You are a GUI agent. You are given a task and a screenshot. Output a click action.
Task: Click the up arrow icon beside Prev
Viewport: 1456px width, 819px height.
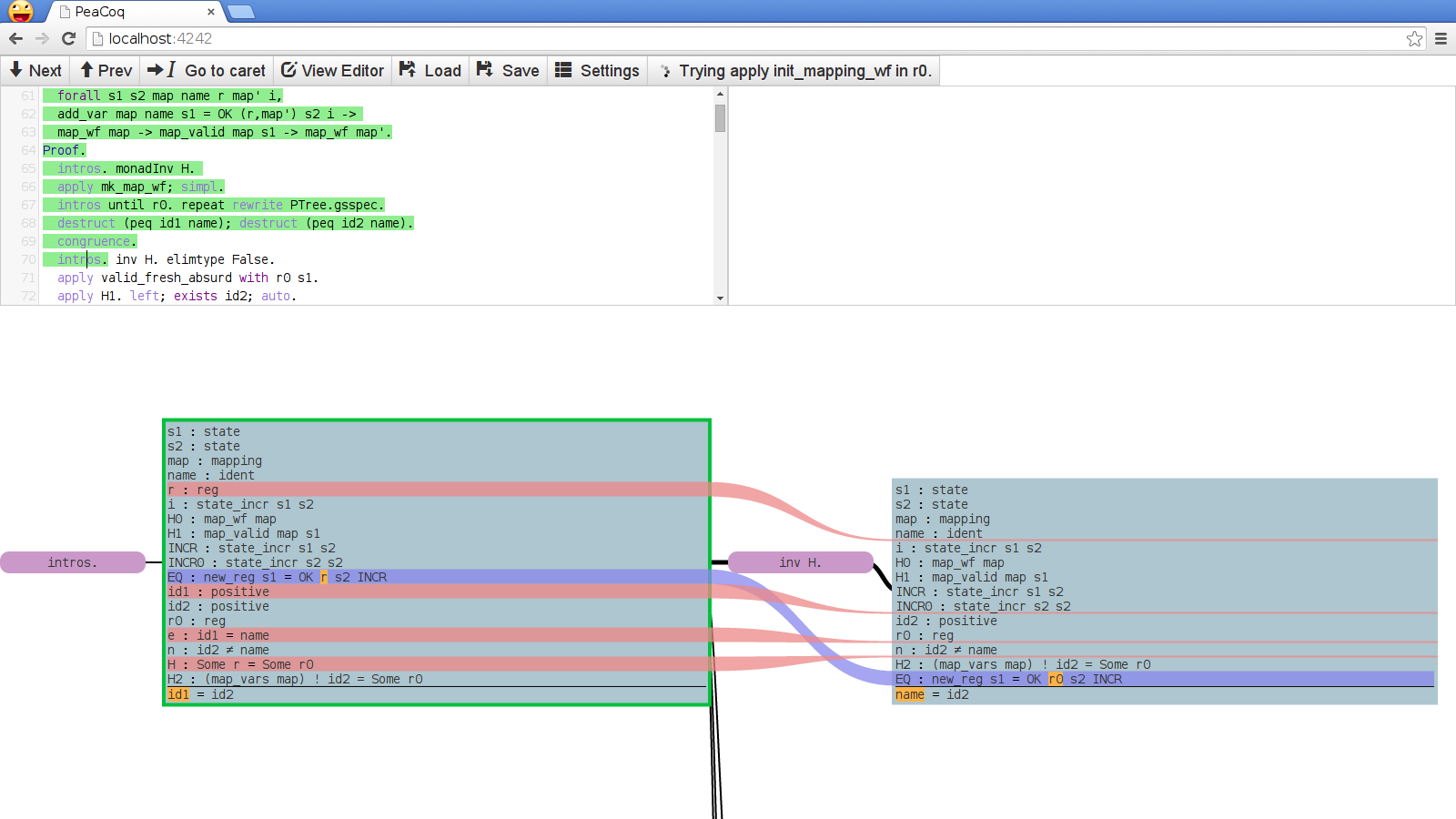(x=86, y=70)
